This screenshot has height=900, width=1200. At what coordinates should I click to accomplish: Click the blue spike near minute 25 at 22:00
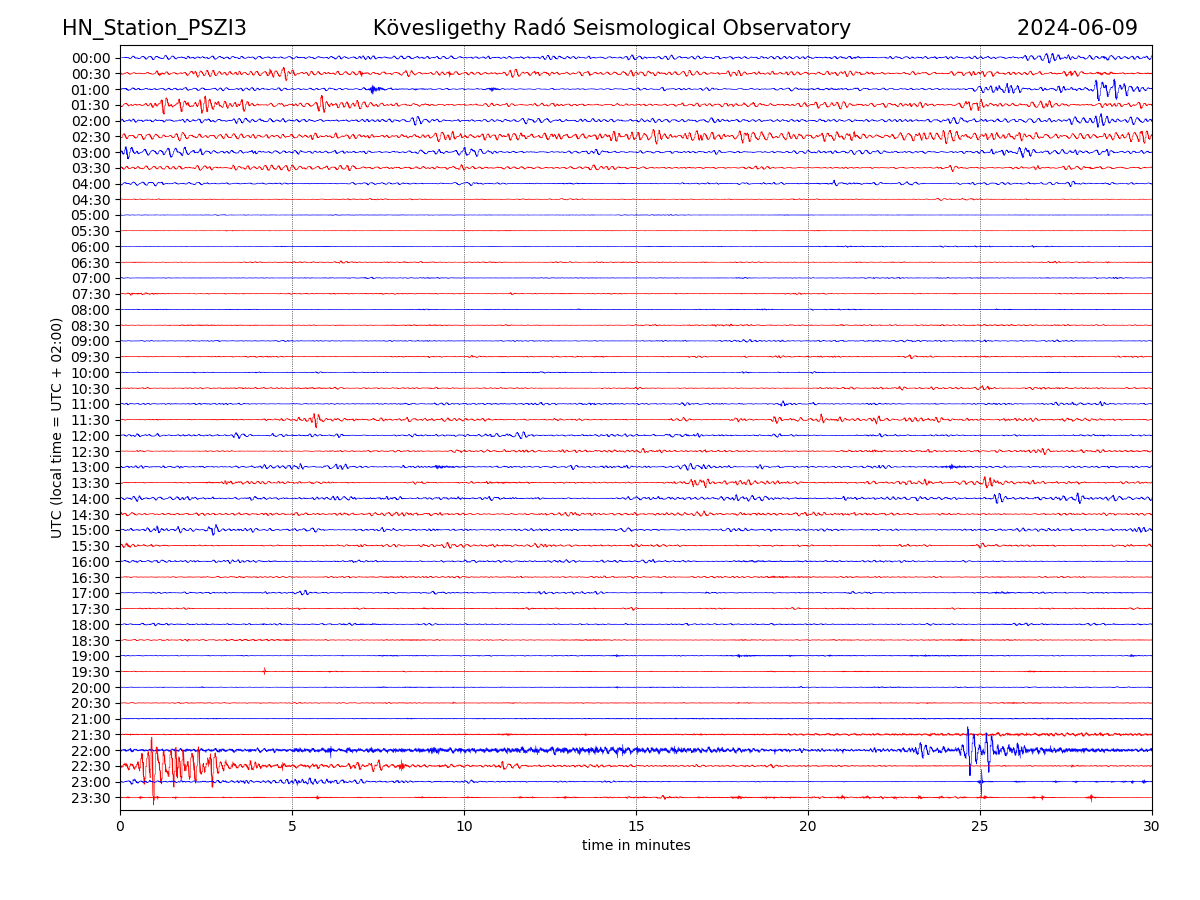point(969,750)
